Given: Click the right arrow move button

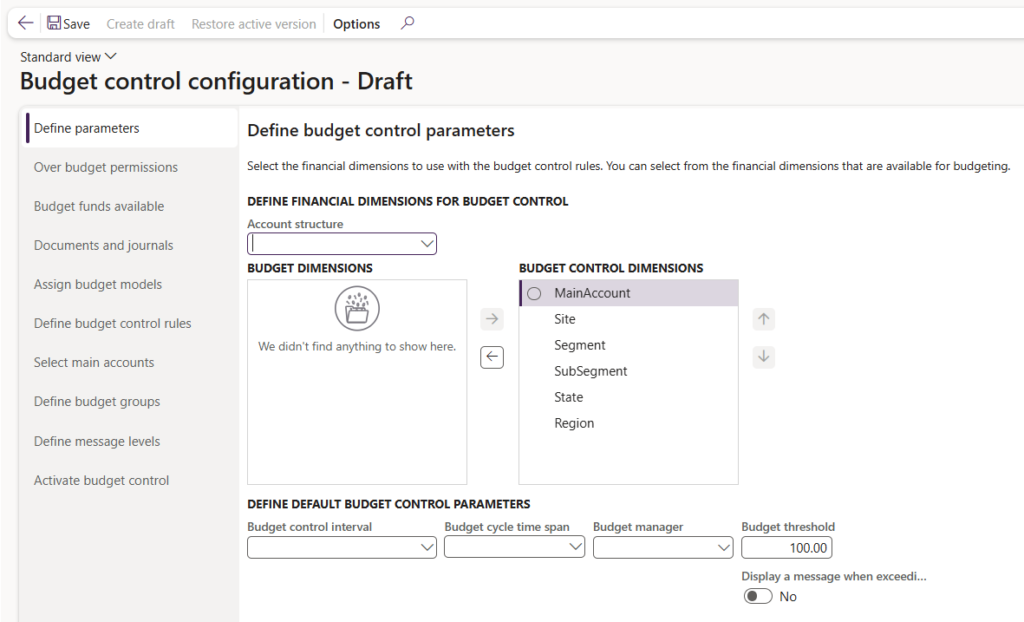Looking at the screenshot, I should tap(492, 320).
